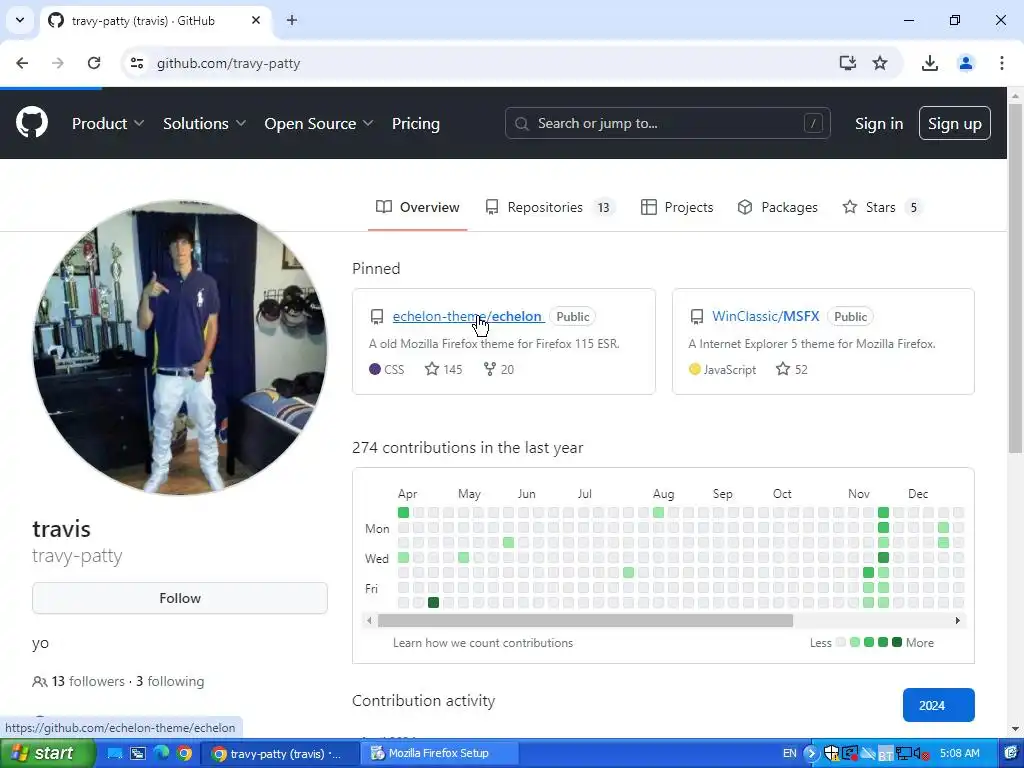Open site information icon in address bar
This screenshot has height=768, width=1024.
pos(136,63)
